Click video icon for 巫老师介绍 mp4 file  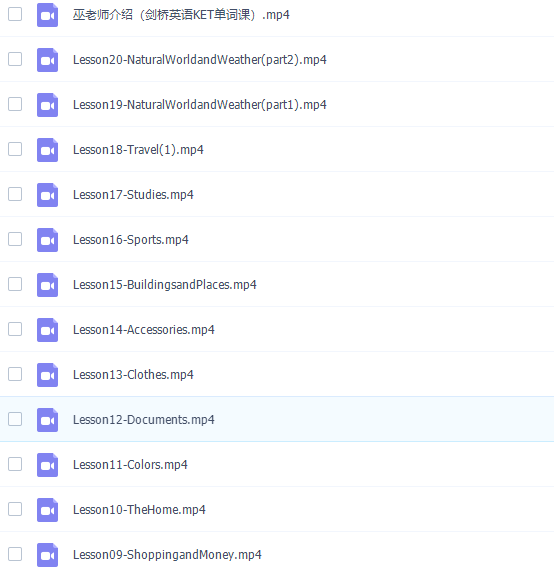(47, 15)
